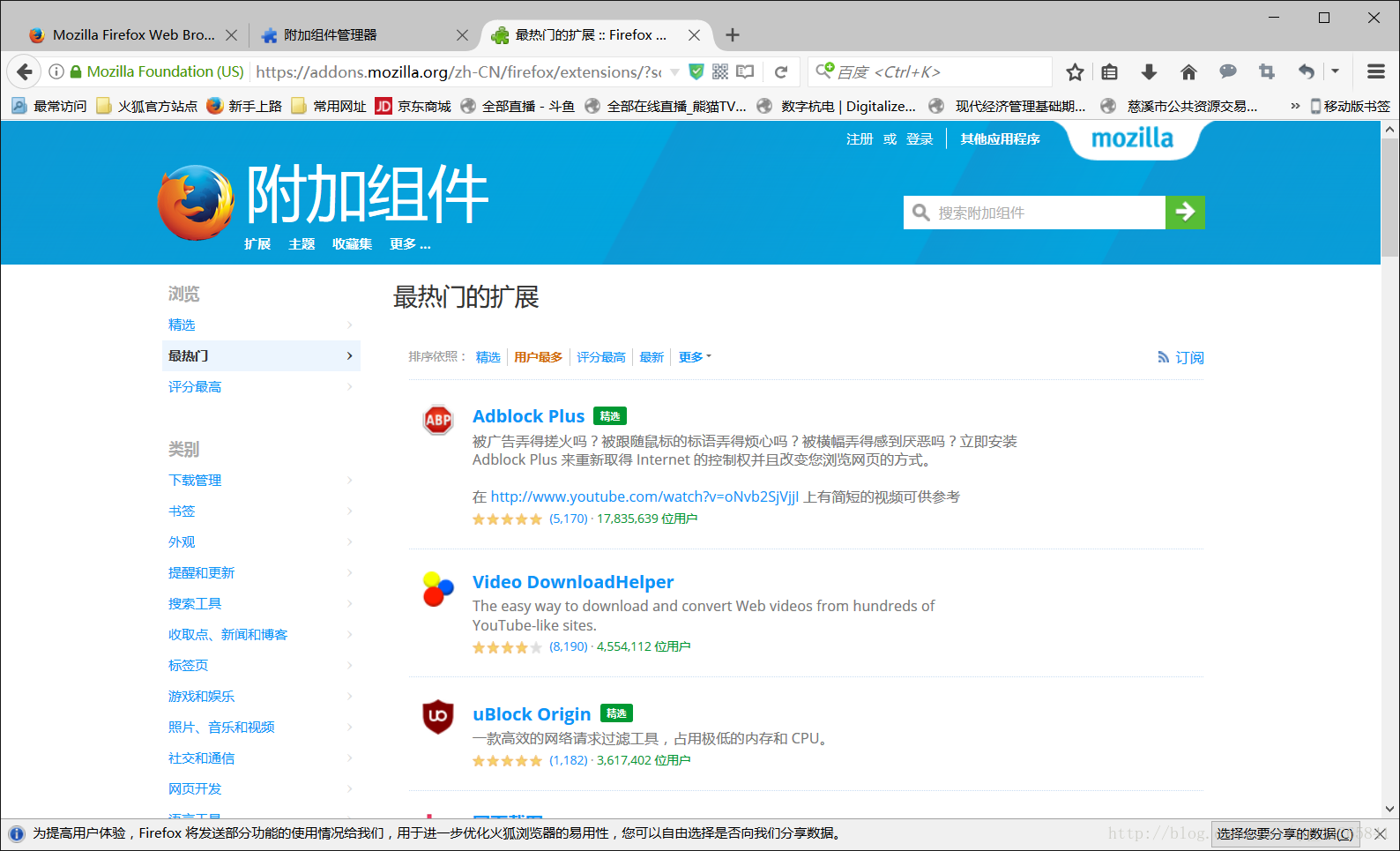Click 选择您要分享的数据 button
This screenshot has width=1400, height=851.
point(1285,833)
